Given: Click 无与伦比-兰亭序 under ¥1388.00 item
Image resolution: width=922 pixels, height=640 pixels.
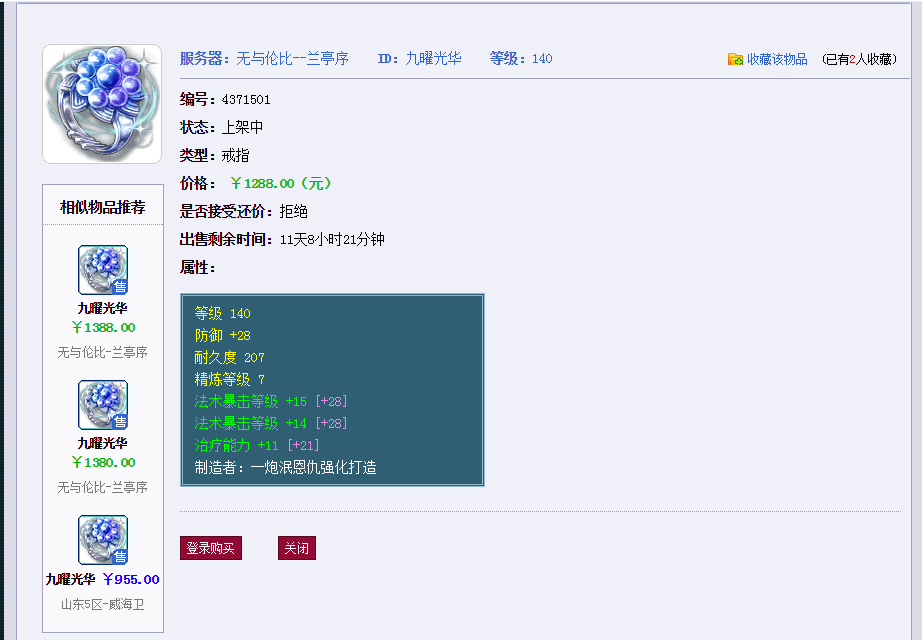Looking at the screenshot, I should 102,352.
